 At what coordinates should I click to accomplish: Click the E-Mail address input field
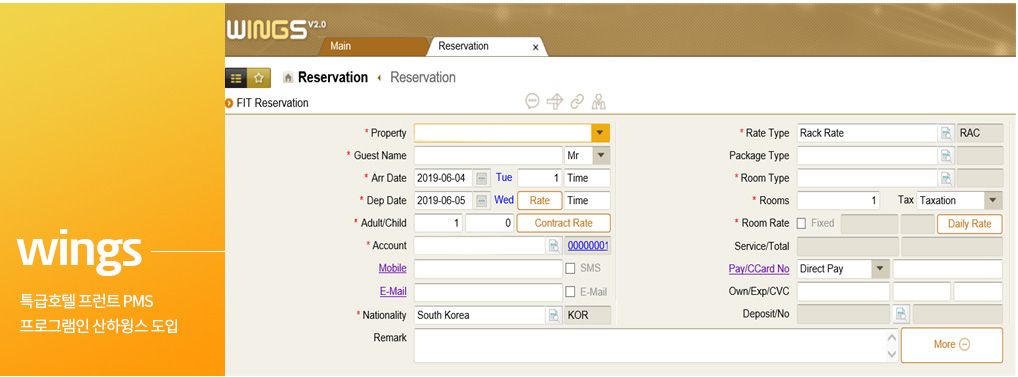(488, 292)
